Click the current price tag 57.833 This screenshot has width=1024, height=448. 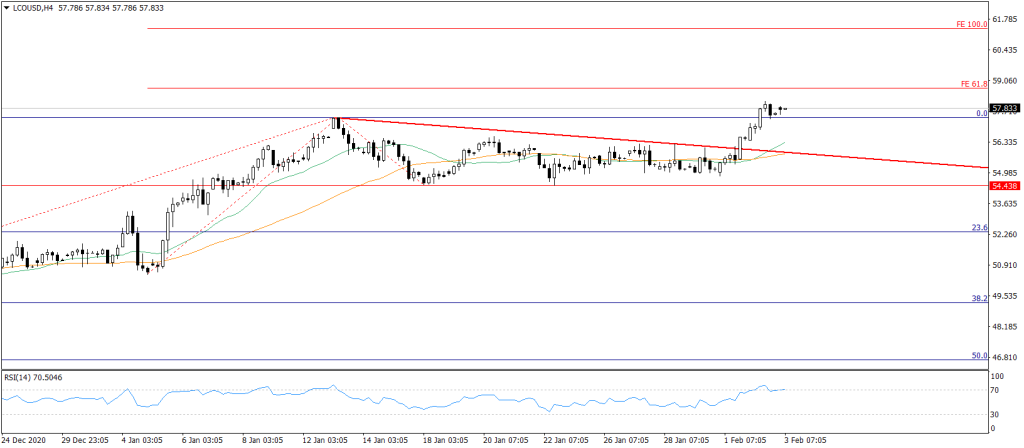point(1004,108)
